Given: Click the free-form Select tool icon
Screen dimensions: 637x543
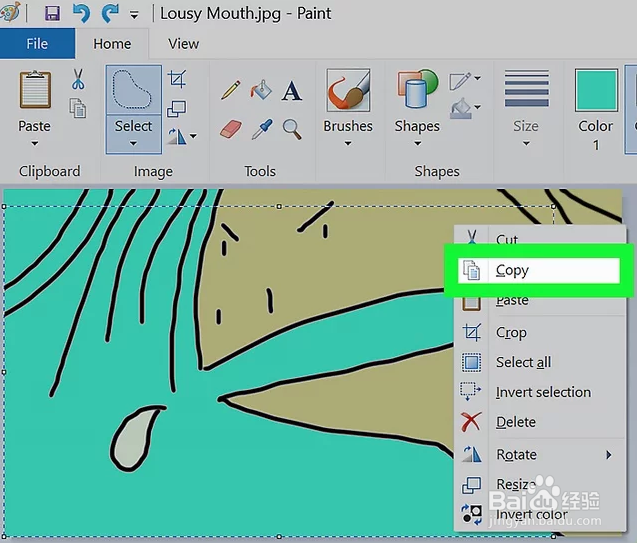Looking at the screenshot, I should tap(133, 89).
